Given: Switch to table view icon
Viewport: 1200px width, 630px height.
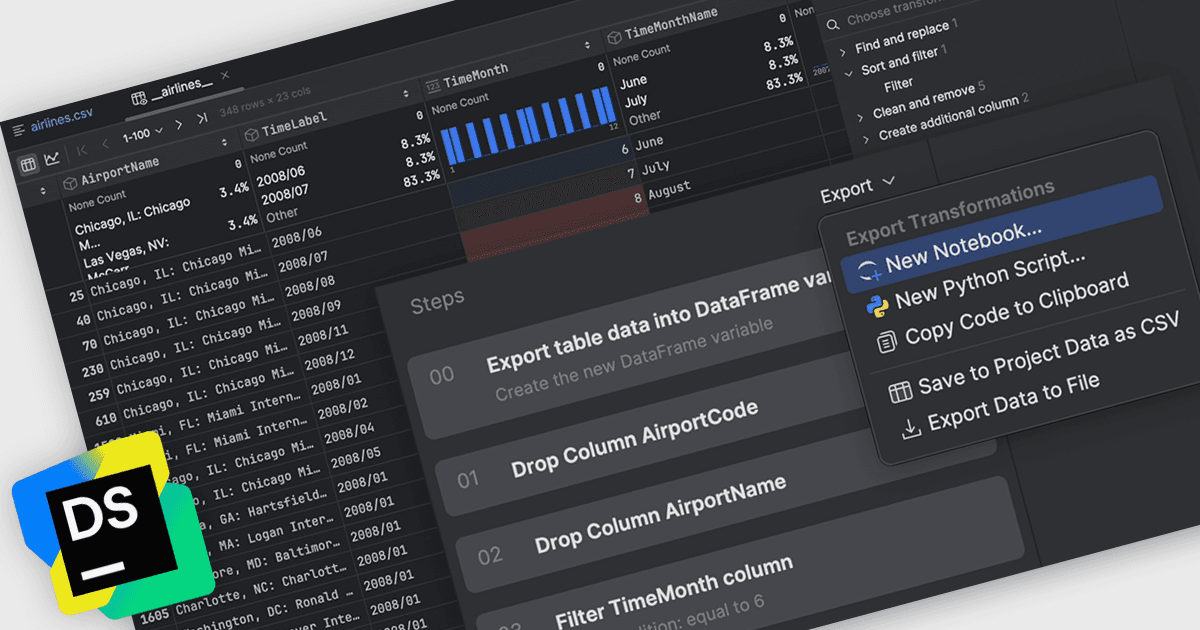Looking at the screenshot, I should coord(28,163).
